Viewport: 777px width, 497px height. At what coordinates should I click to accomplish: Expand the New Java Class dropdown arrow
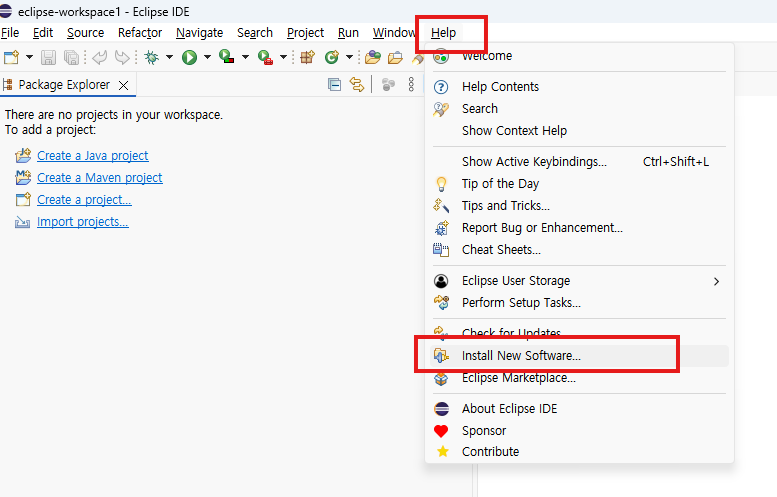(x=349, y=57)
